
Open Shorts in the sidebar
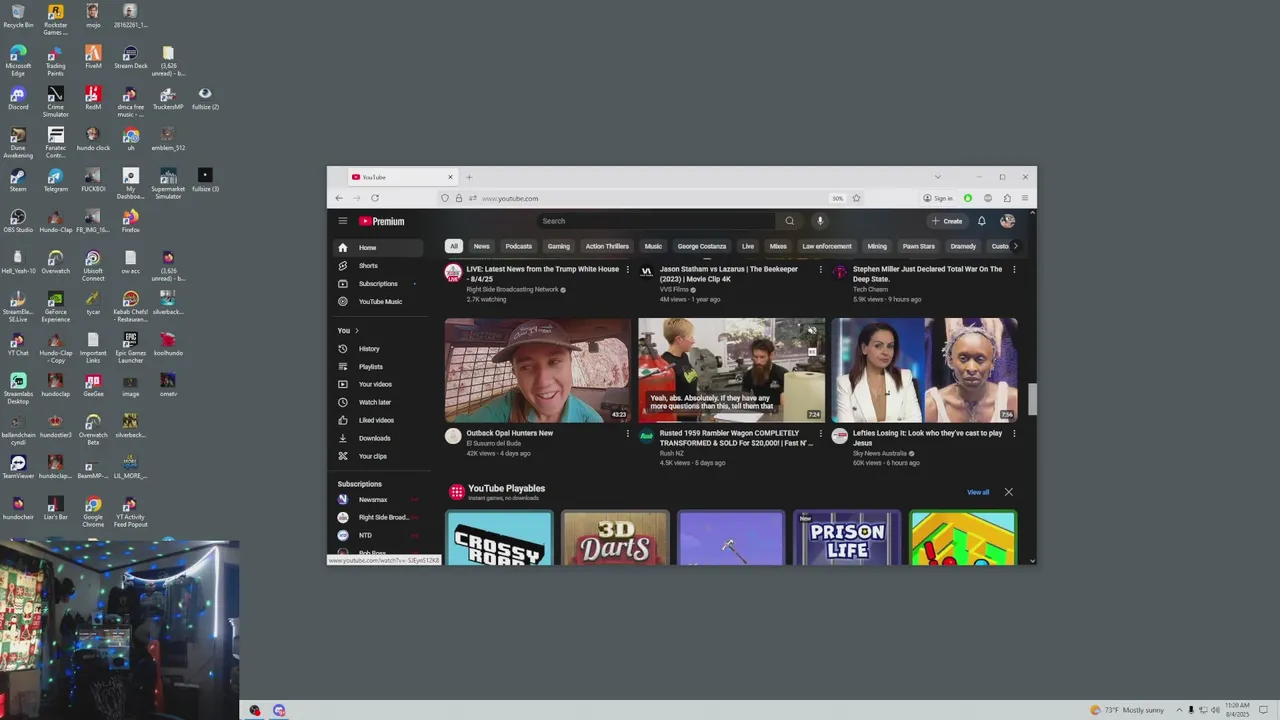pos(378,266)
